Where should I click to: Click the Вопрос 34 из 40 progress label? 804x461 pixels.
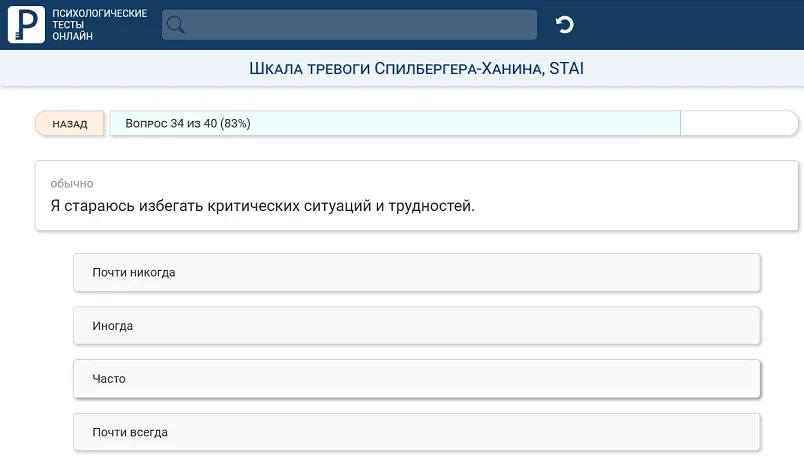coord(188,124)
